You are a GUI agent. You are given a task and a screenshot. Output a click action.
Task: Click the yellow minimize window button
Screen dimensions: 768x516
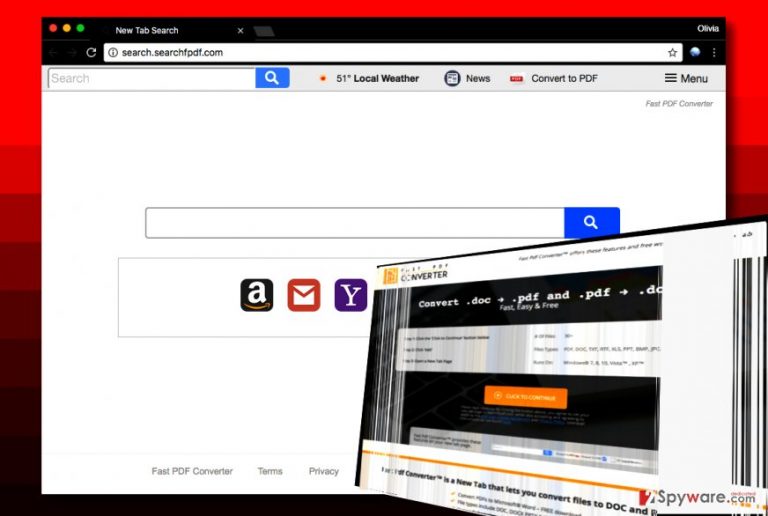[x=67, y=28]
